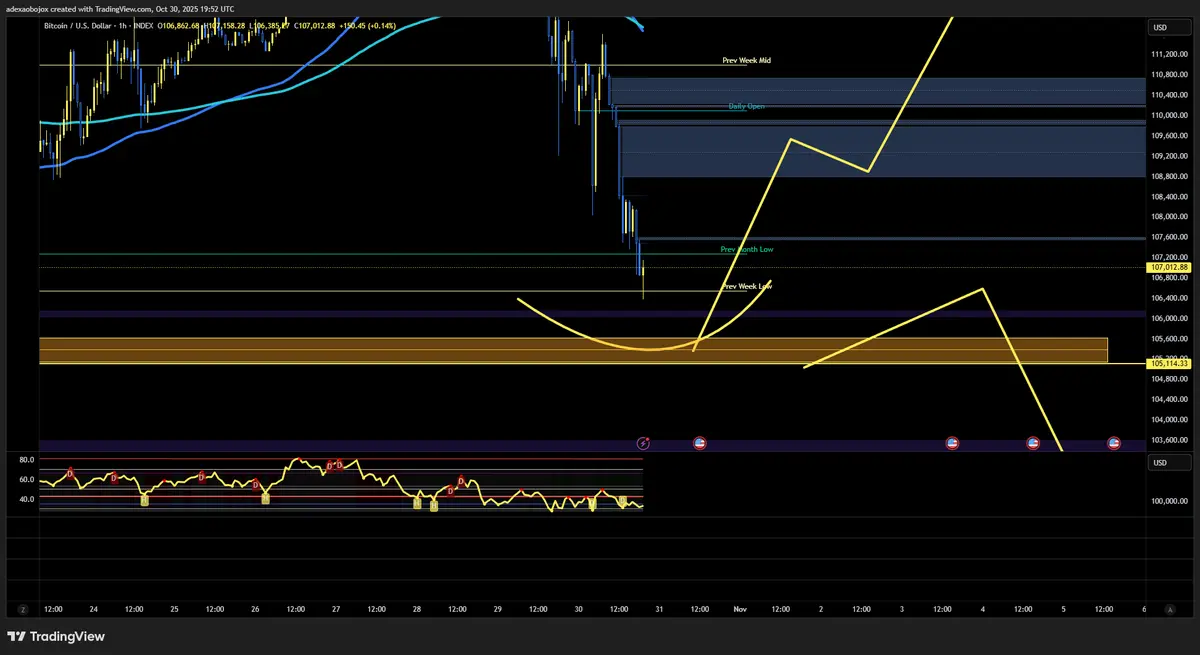
Task: Click the C107,012.88 close value in legend
Action: point(314,25)
